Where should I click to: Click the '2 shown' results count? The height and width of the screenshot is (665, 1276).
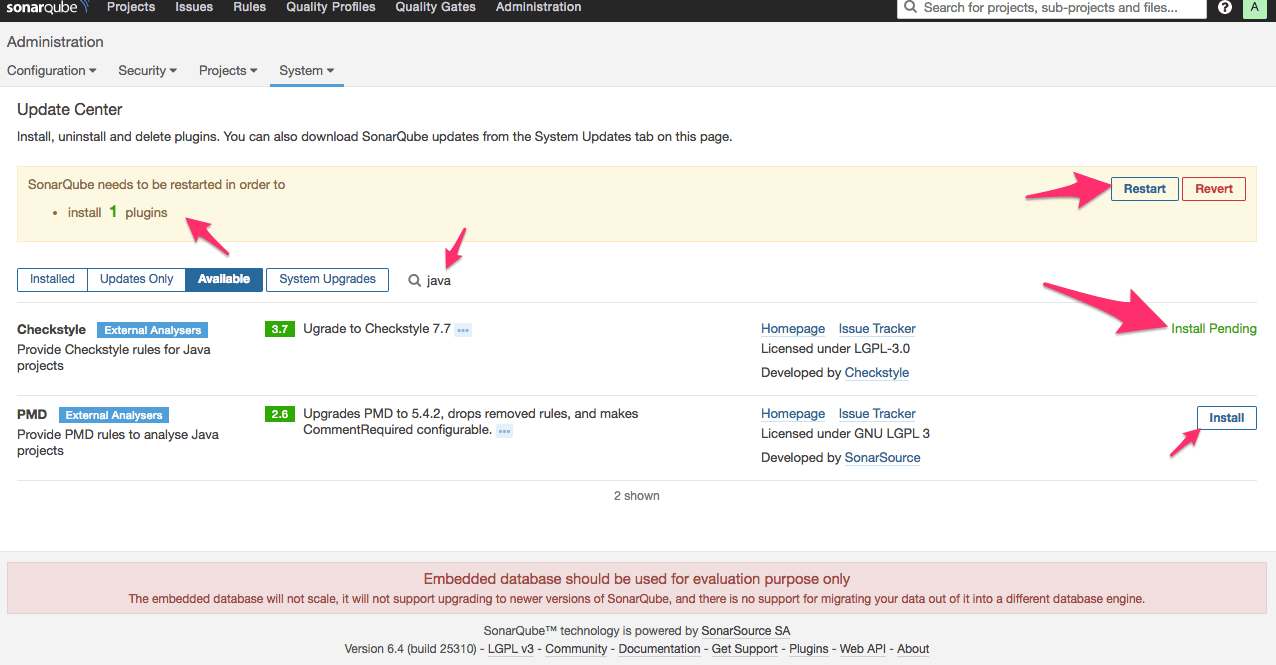(x=637, y=496)
